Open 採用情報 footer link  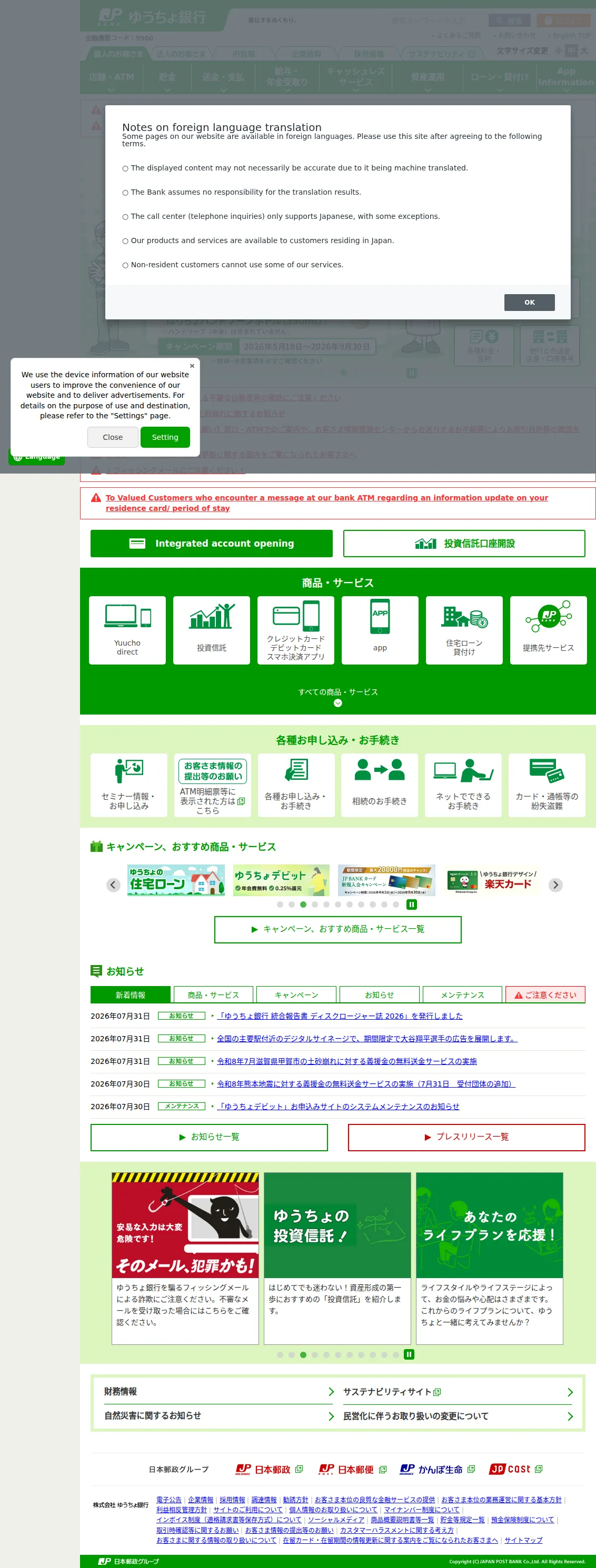click(x=232, y=1500)
